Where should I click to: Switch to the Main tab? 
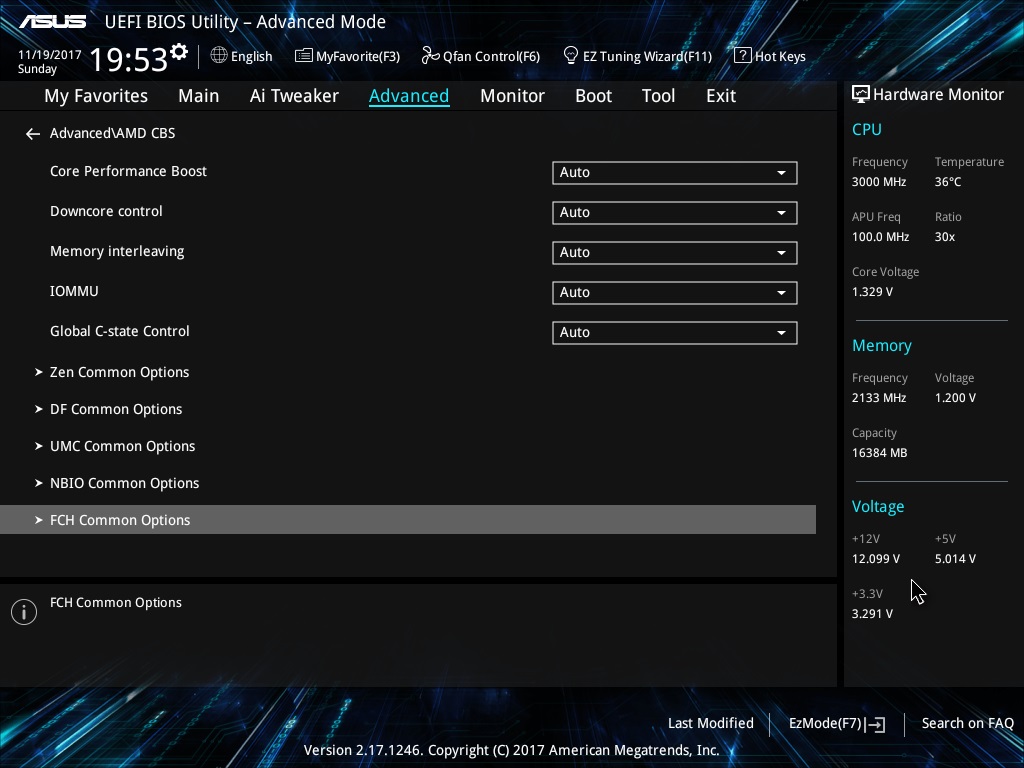(x=199, y=96)
